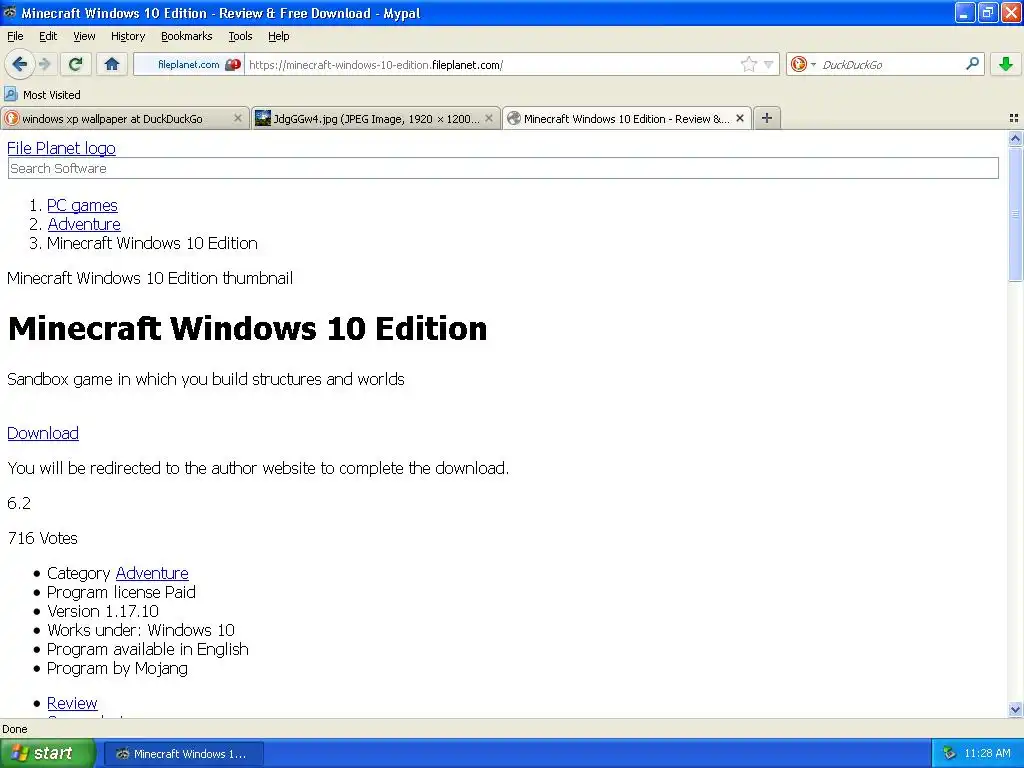Open the Help menu
This screenshot has height=768, width=1024.
click(x=279, y=37)
